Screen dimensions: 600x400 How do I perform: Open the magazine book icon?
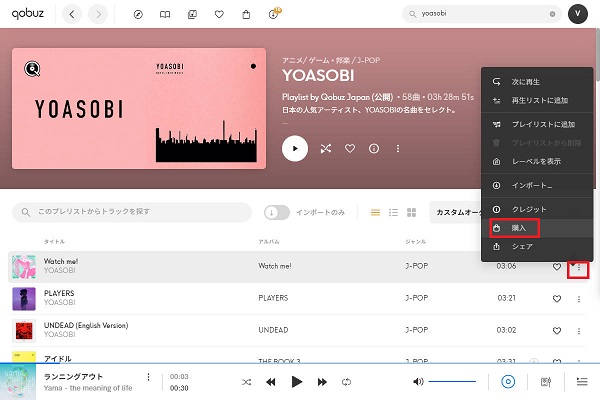165,15
